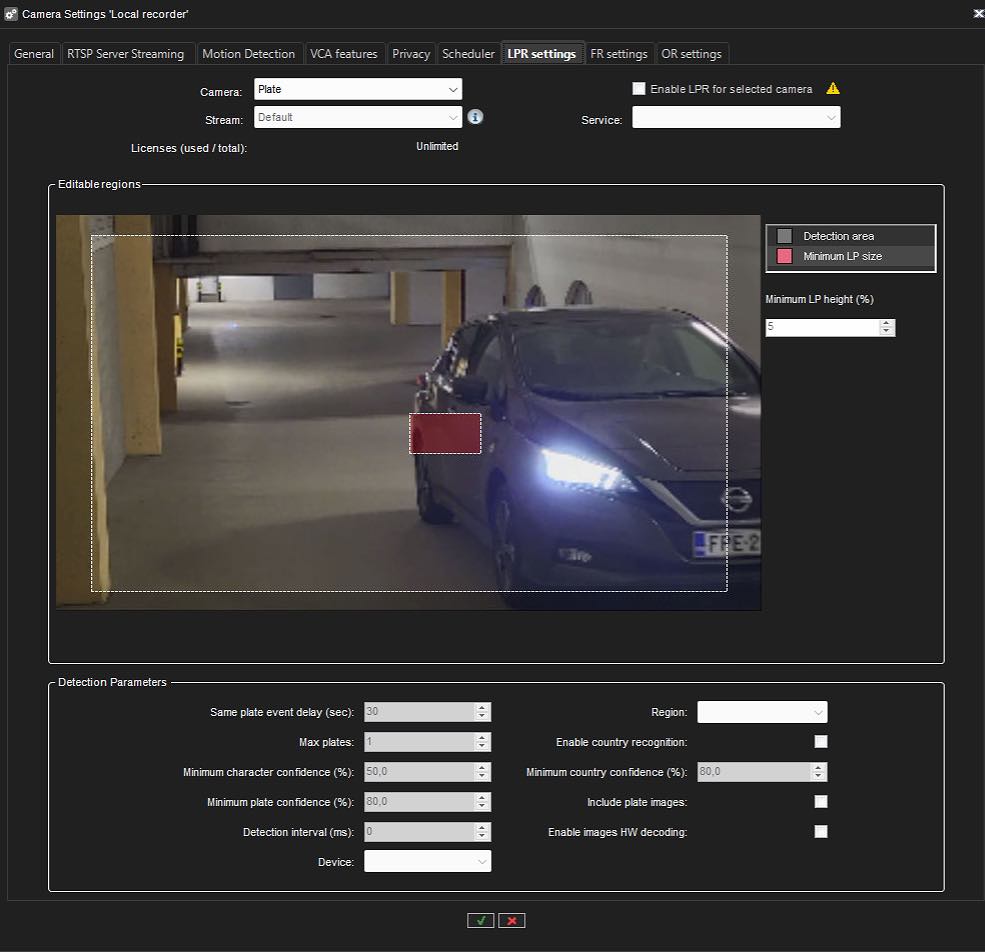Toggle Enable images HW decoding
Image resolution: width=985 pixels, height=952 pixels.
pos(821,832)
